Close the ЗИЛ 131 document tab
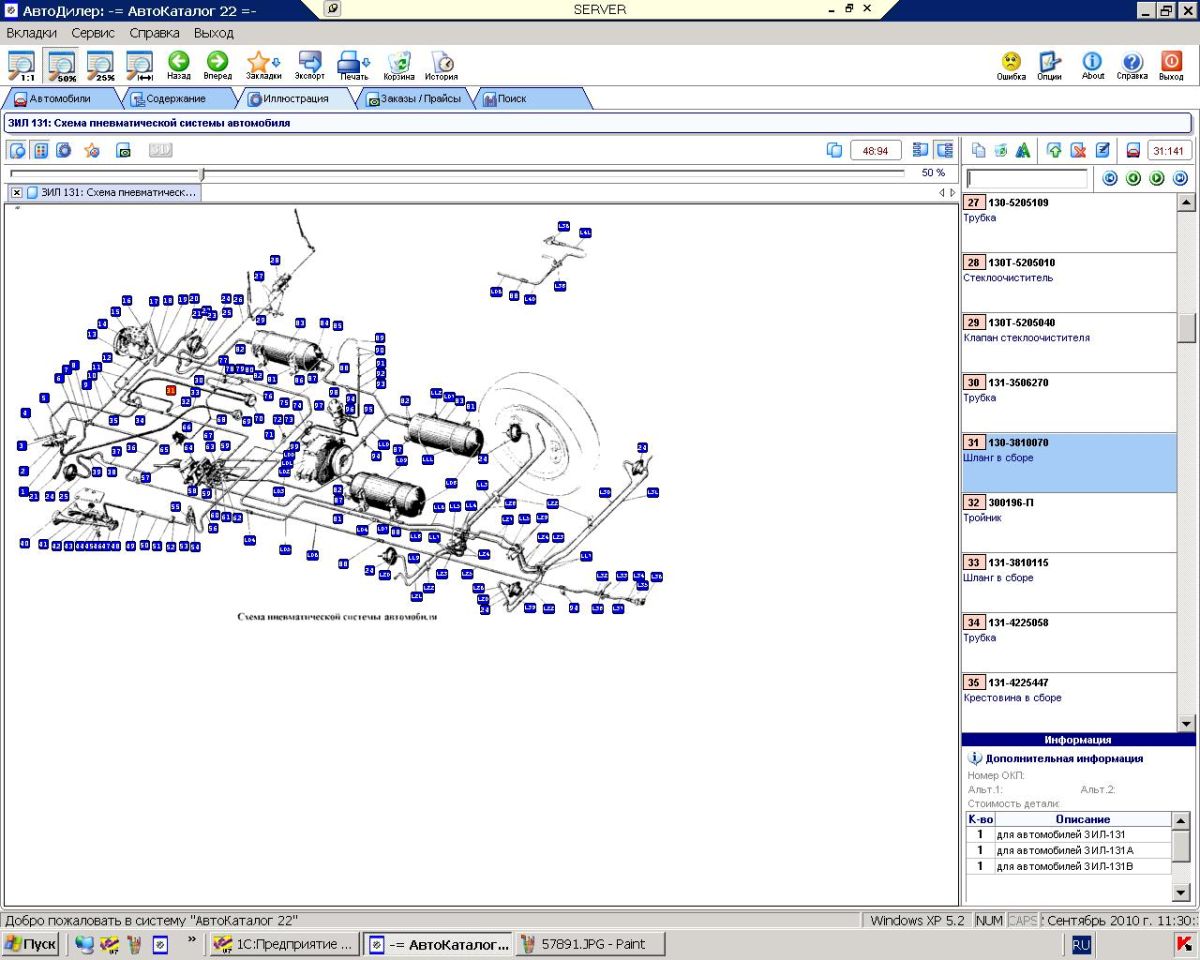Screen dimensions: 1200x960 tap(17, 192)
